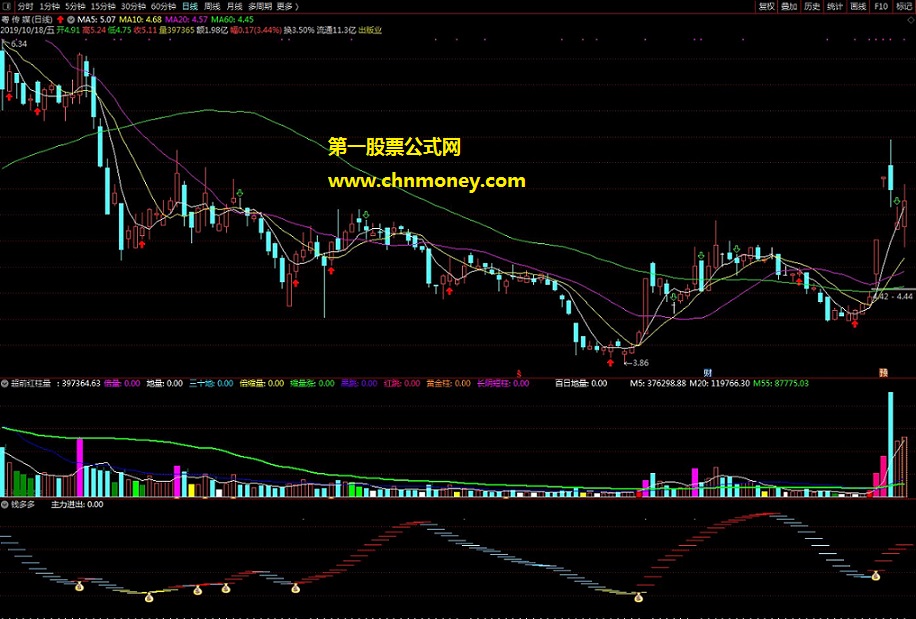
Task: Click the 百日地量: 0.00 label
Action: [581, 384]
